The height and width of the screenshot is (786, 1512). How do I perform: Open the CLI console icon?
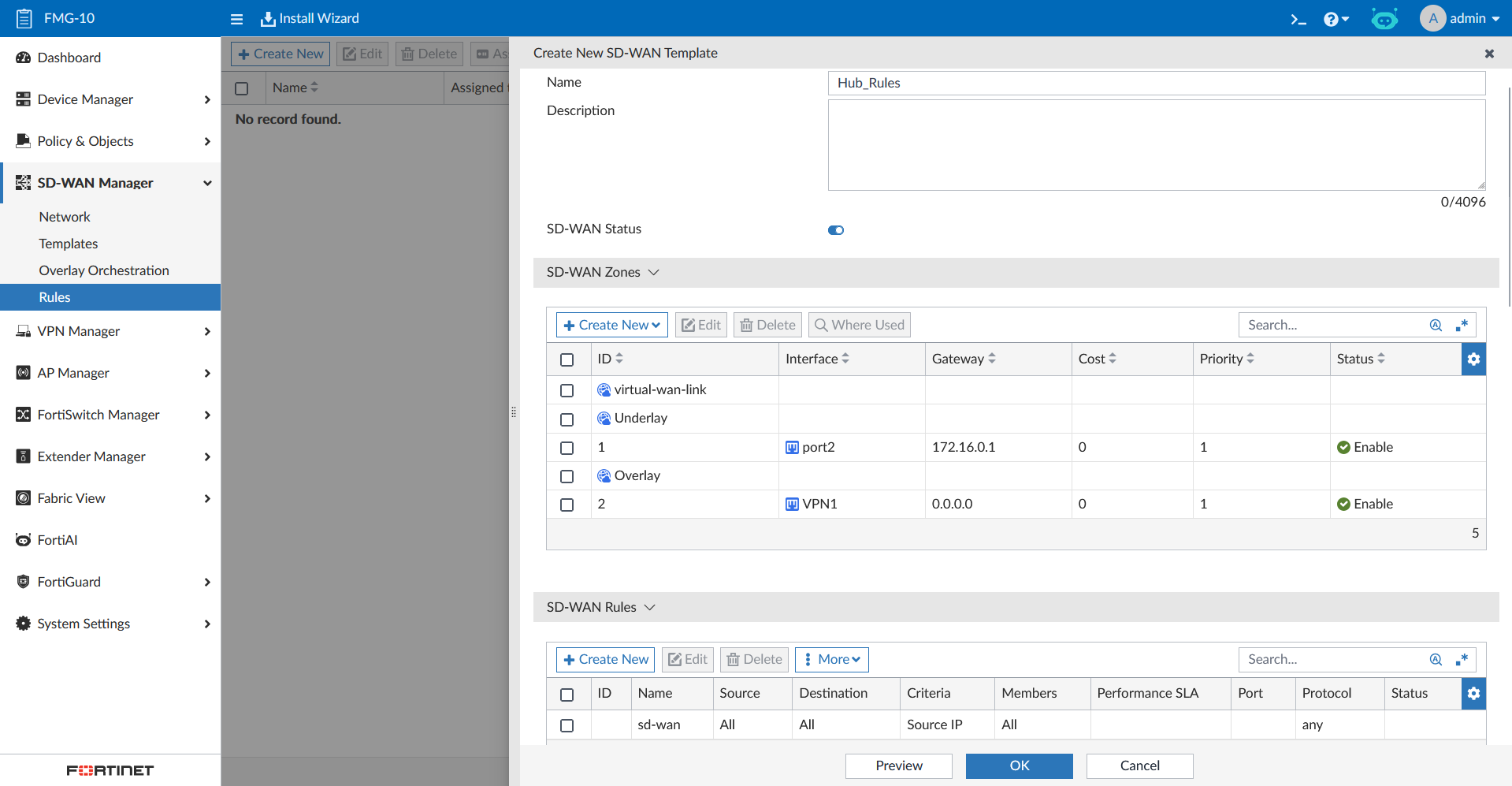1298,19
